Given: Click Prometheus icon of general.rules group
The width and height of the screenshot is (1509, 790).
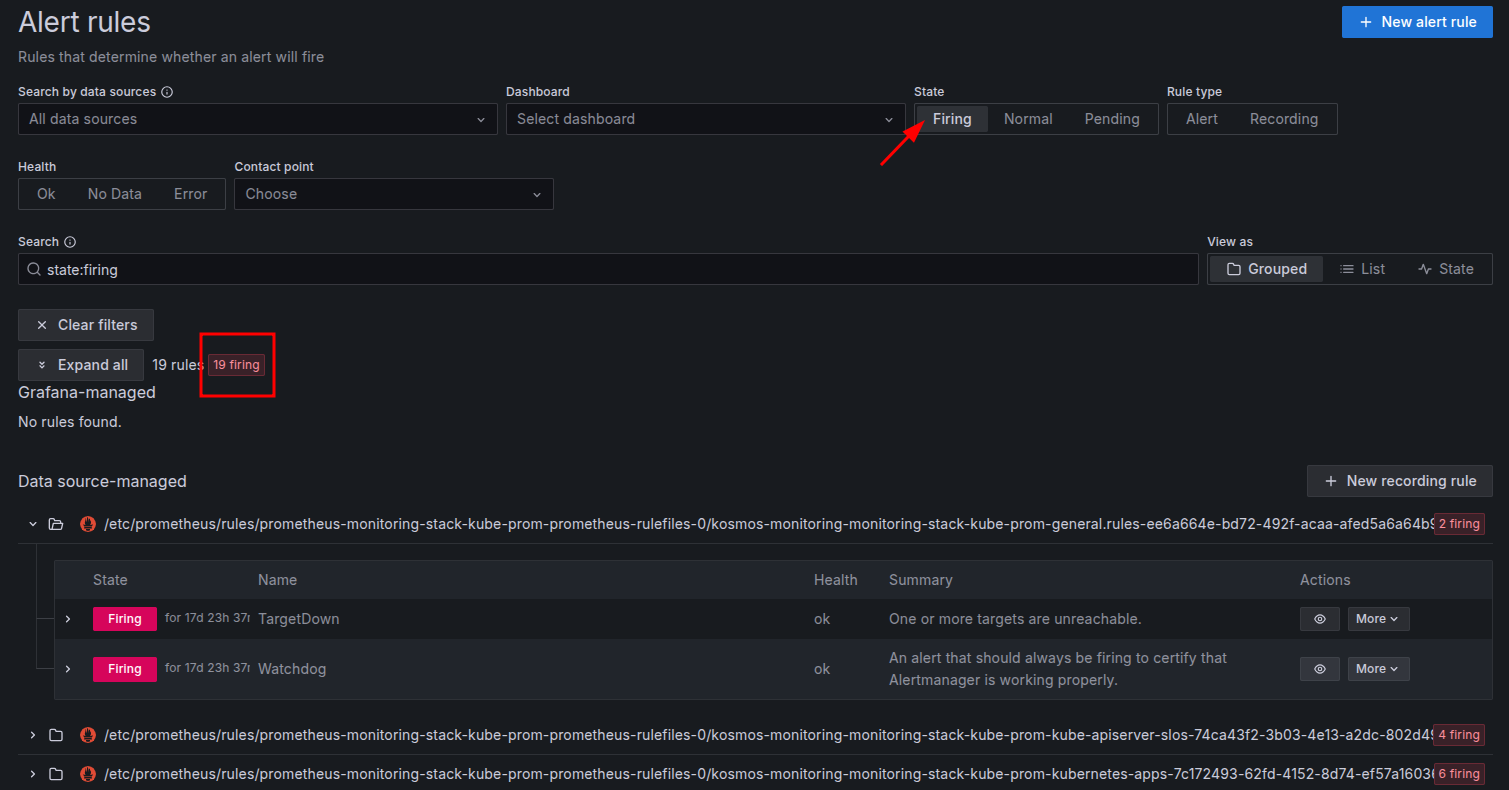Looking at the screenshot, I should 88,524.
